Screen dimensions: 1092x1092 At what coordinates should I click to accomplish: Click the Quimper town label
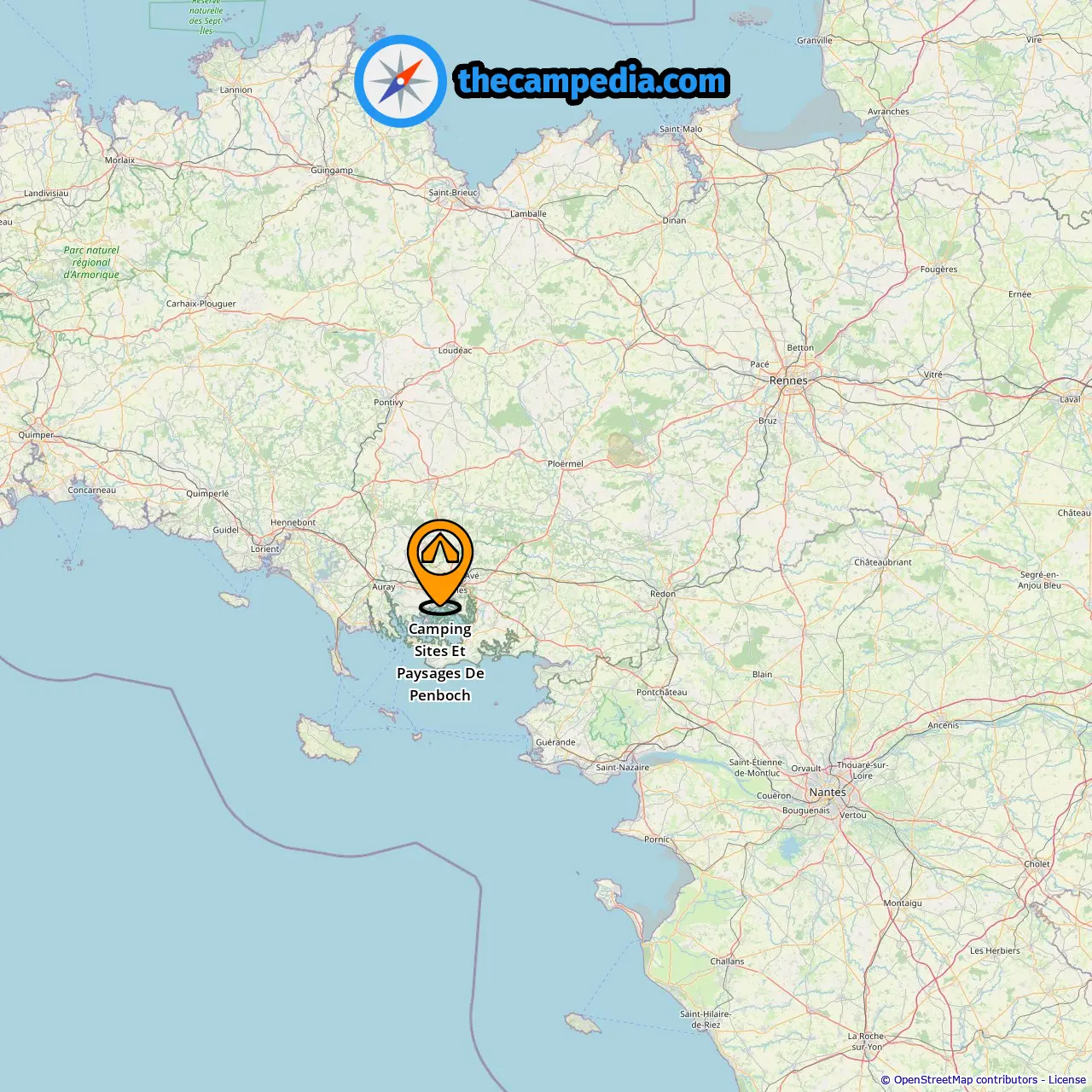(36, 434)
